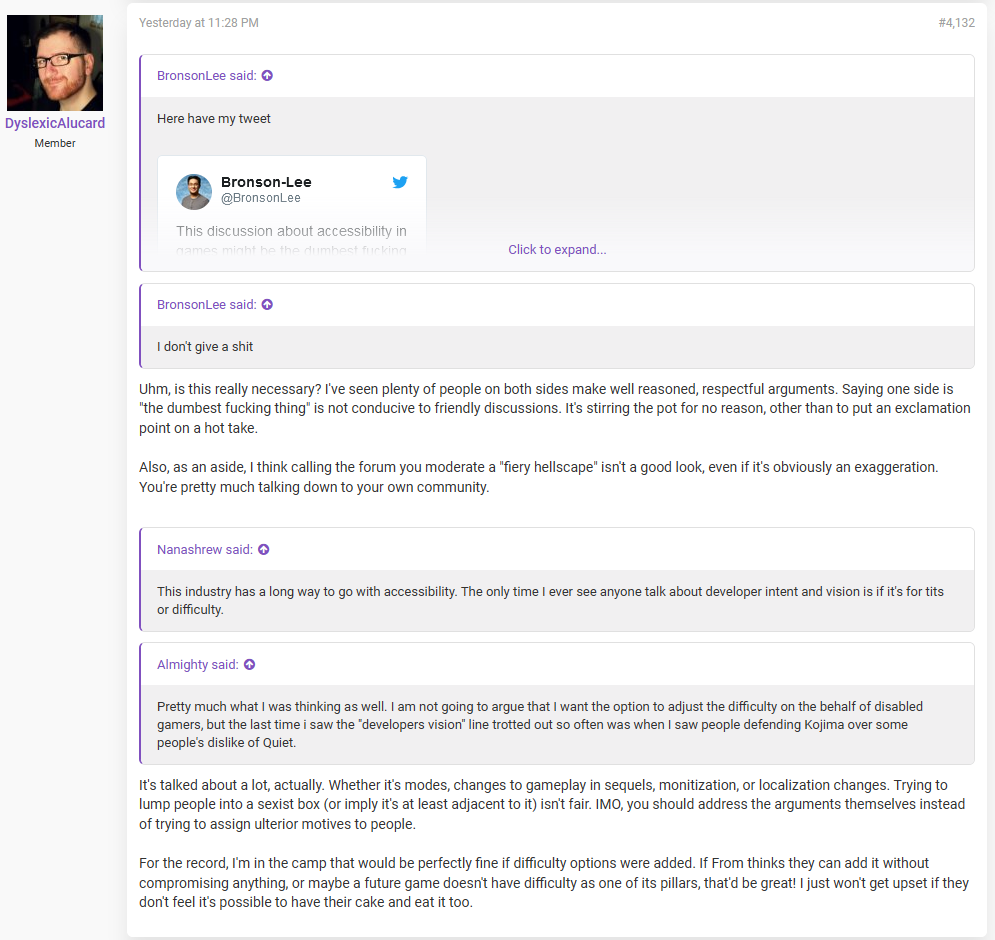Click the paragraph starting 'Uhm, is this really necessary?'
The width and height of the screenshot is (995, 940).
coord(555,409)
